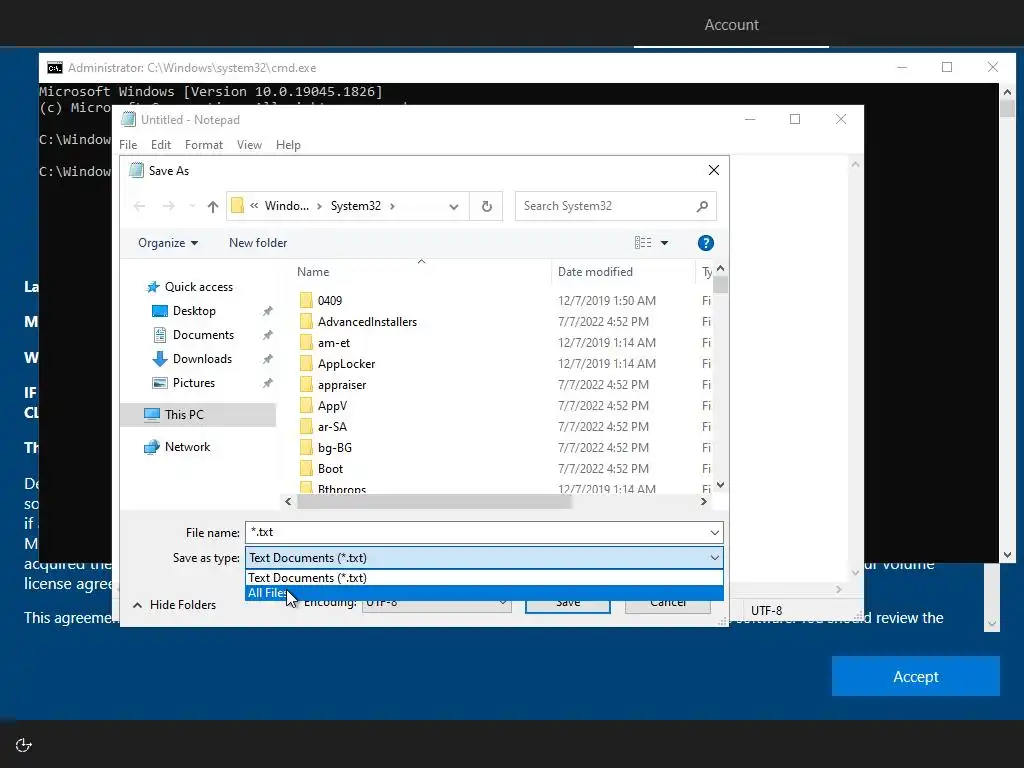Click the Windows segment in address bar
The width and height of the screenshot is (1024, 768).
tap(286, 206)
